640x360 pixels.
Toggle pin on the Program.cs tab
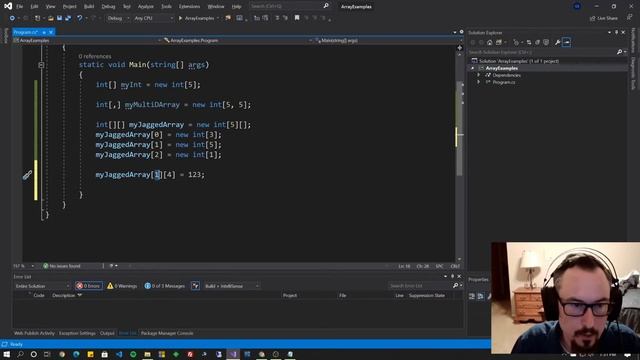[44, 32]
